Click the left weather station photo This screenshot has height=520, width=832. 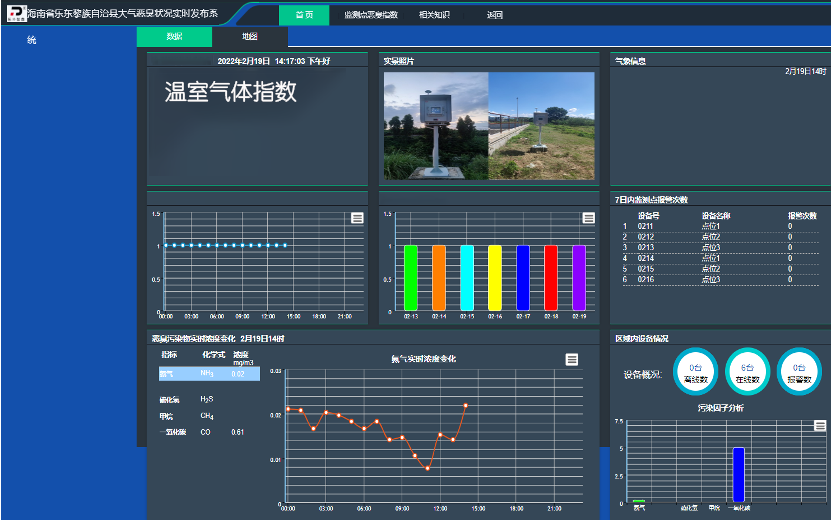[435, 126]
